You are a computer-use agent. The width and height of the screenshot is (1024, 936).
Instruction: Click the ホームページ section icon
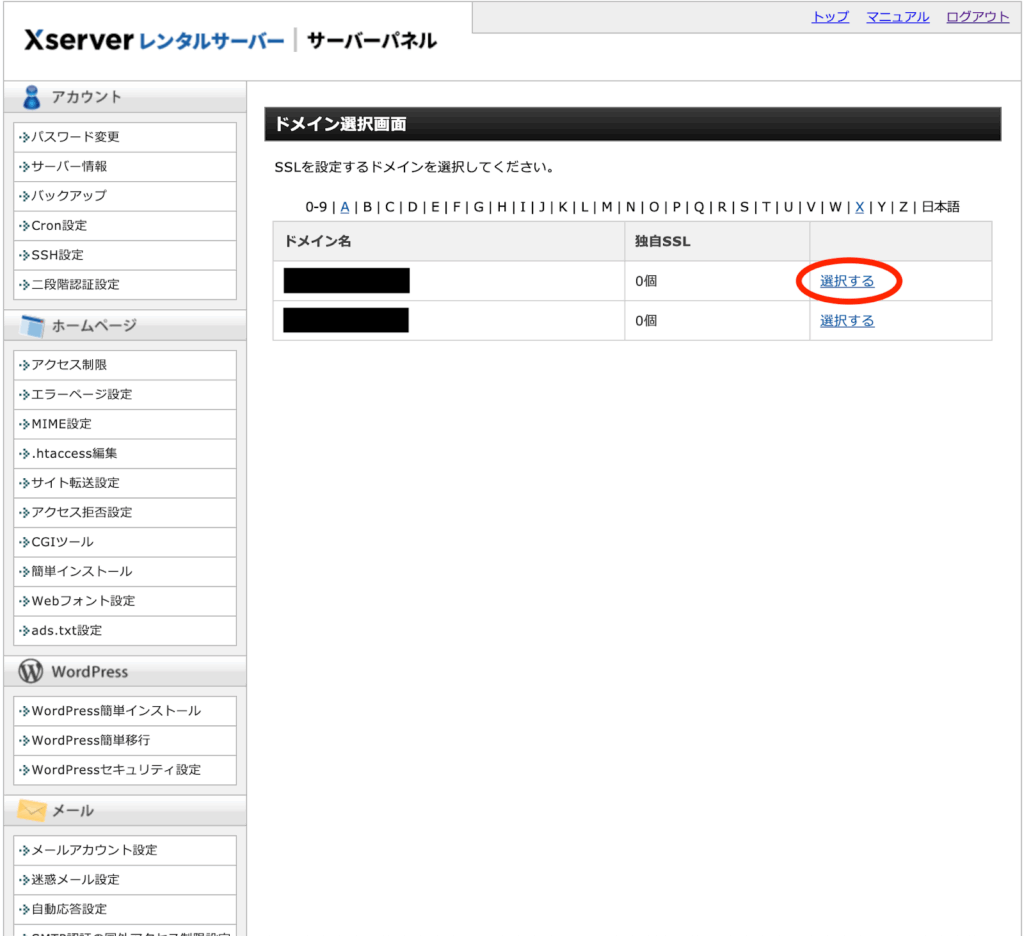32,326
